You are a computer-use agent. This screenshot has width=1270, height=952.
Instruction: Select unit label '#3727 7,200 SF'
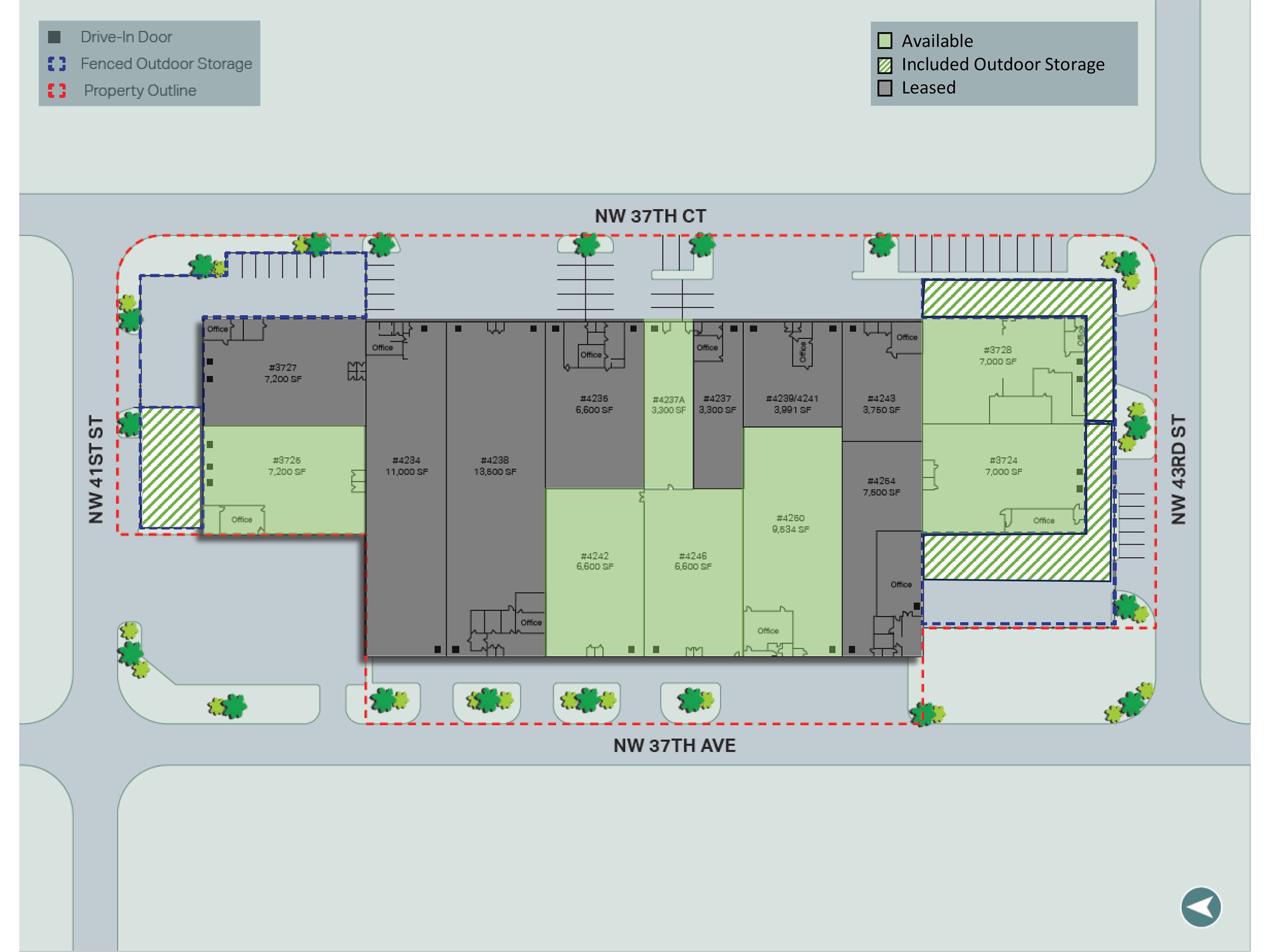point(283,373)
